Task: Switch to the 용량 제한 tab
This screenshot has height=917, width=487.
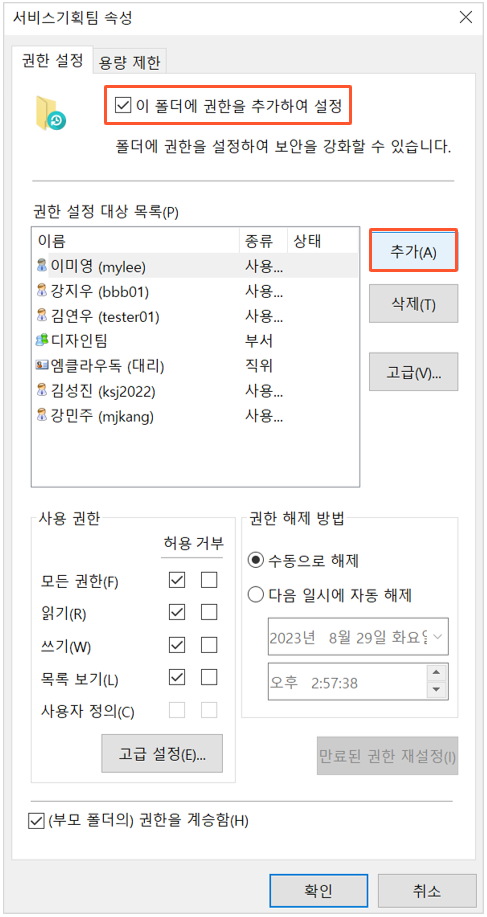Action: tap(129, 63)
